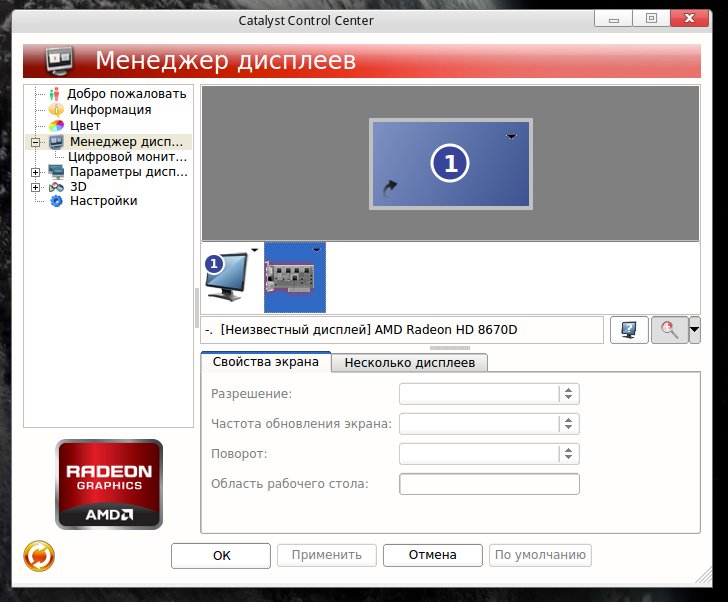Maximize the Catalyst Control Center window
Image resolution: width=728 pixels, height=602 pixels.
click(651, 19)
